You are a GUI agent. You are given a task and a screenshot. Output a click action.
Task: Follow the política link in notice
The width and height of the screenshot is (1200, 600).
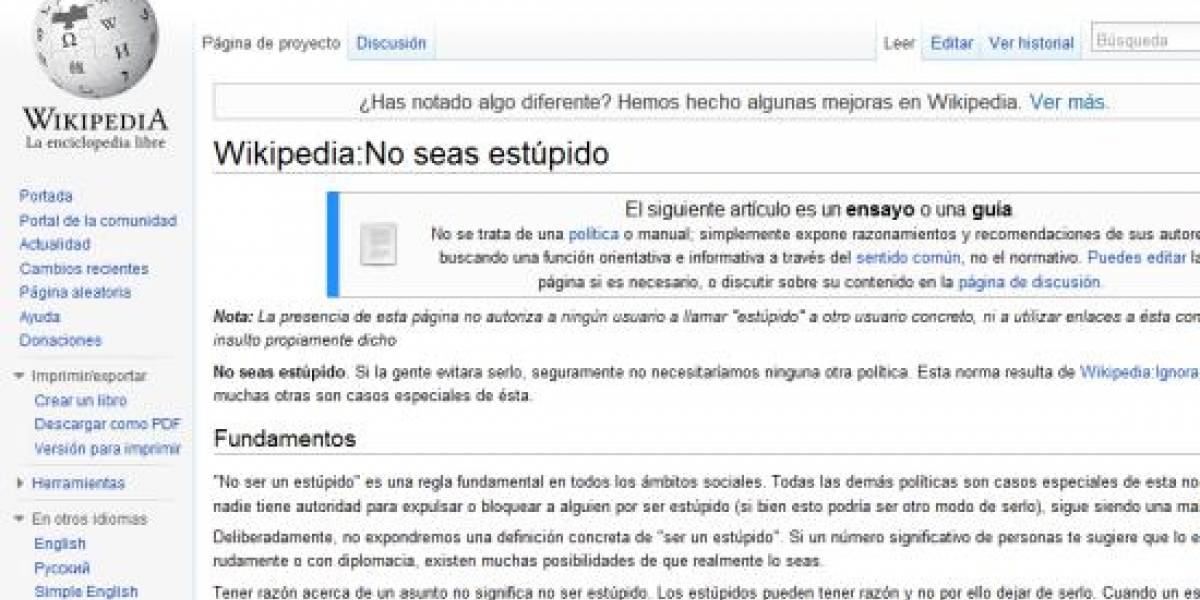coord(594,235)
